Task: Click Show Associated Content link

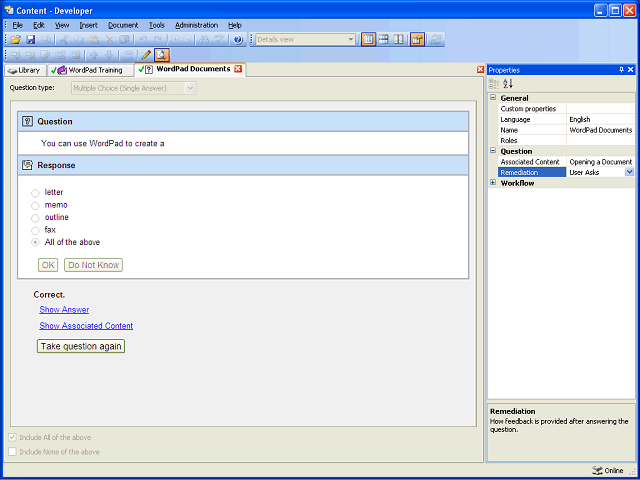Action: [86, 326]
